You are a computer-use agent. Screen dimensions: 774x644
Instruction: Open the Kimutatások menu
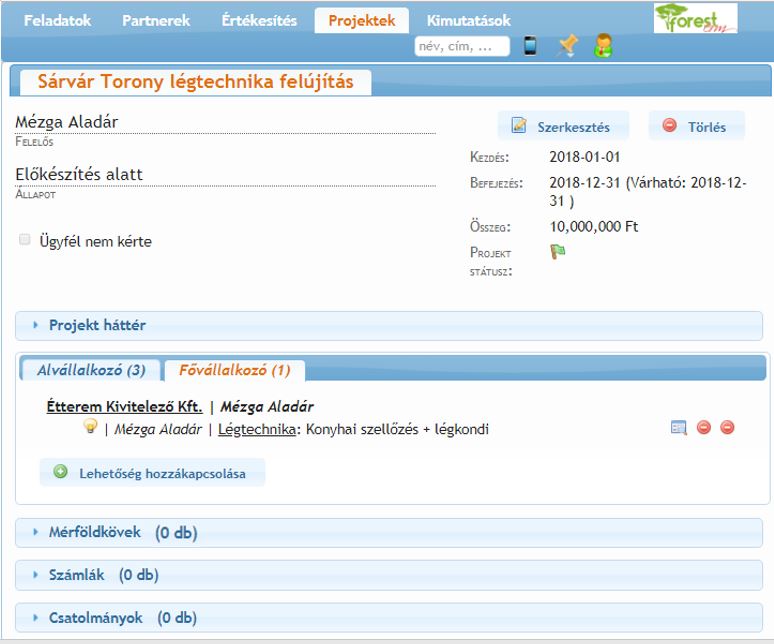pos(468,20)
